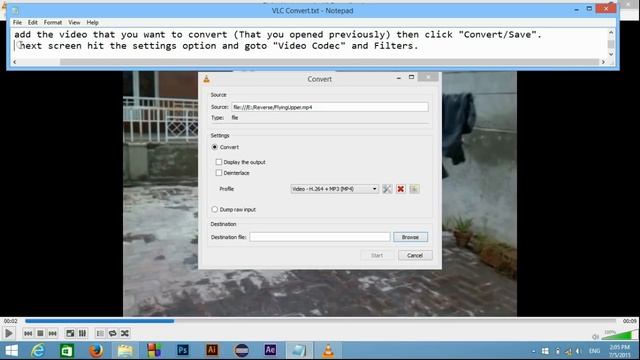Click the Browse button for destination
The height and width of the screenshot is (360, 640).
coord(410,237)
